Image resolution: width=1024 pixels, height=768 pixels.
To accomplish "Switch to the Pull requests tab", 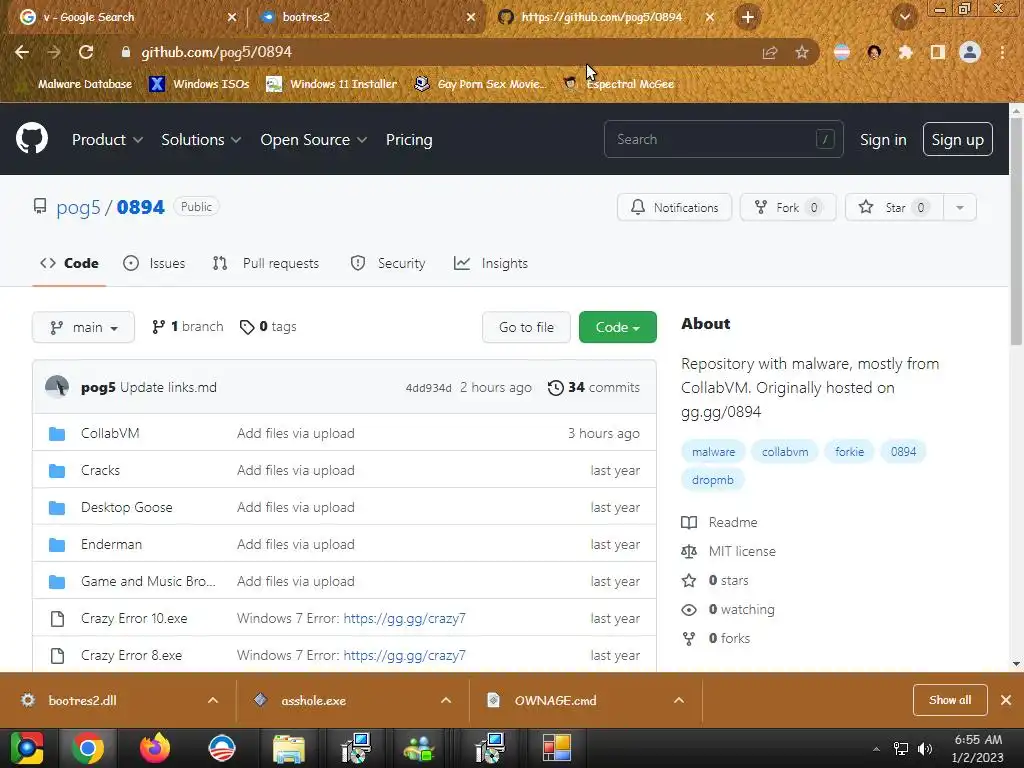I will 266,263.
